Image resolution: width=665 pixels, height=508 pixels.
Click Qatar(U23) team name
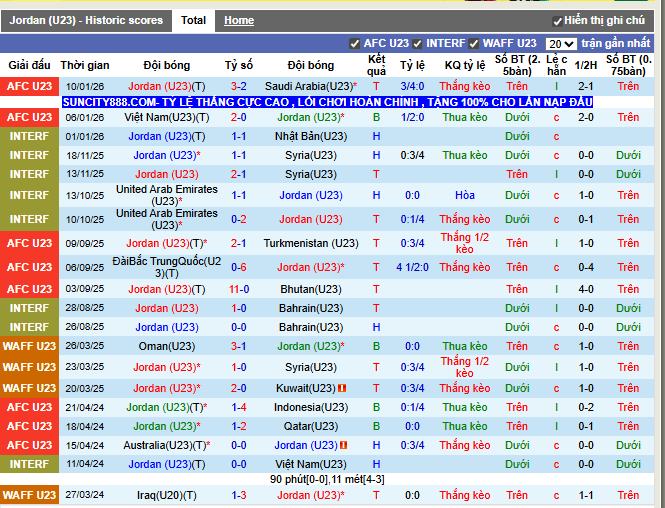pyautogui.click(x=311, y=426)
